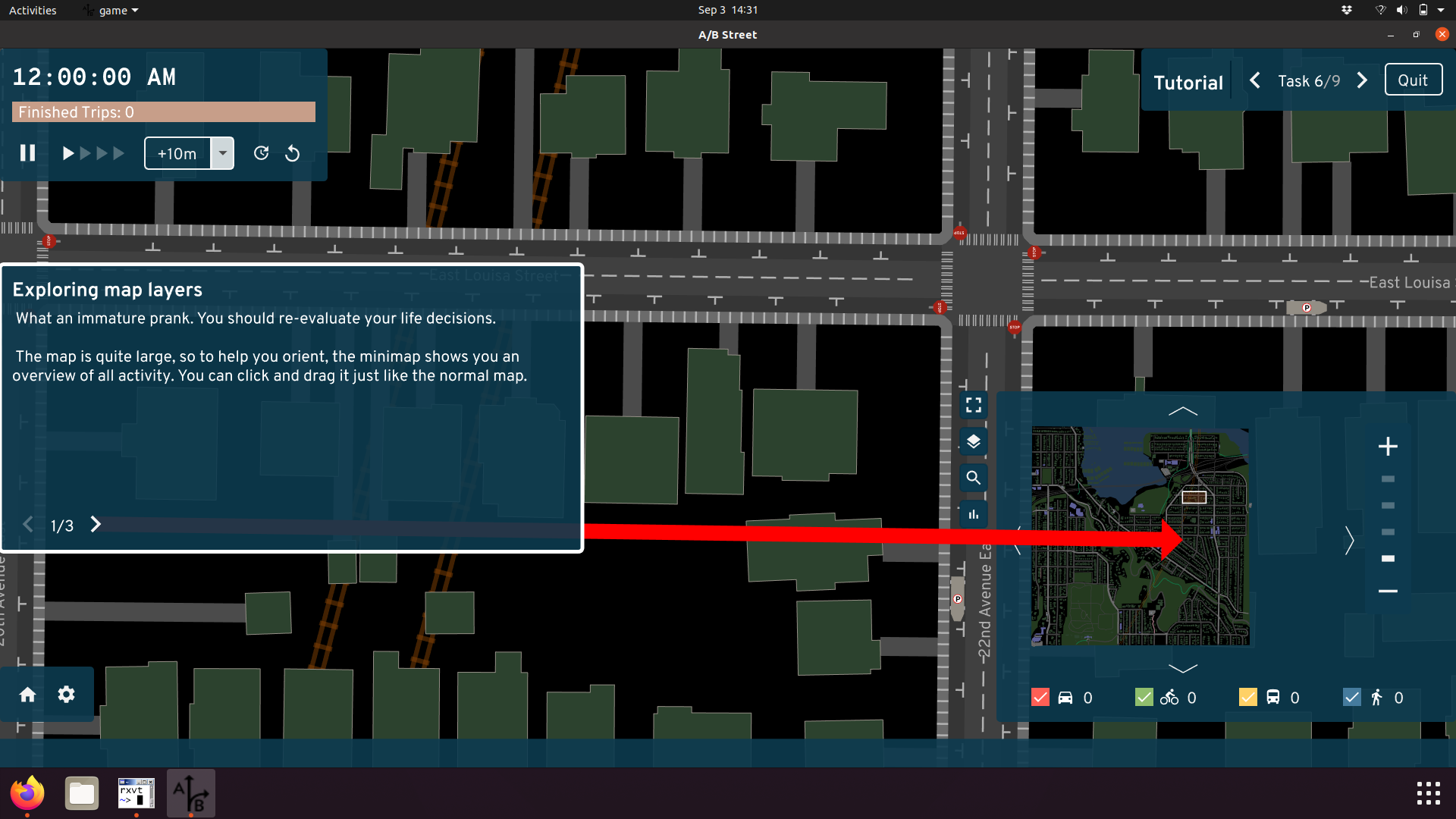Pan minimap down with bottom chevron
Viewport: 1456px width, 819px height.
[x=1183, y=668]
